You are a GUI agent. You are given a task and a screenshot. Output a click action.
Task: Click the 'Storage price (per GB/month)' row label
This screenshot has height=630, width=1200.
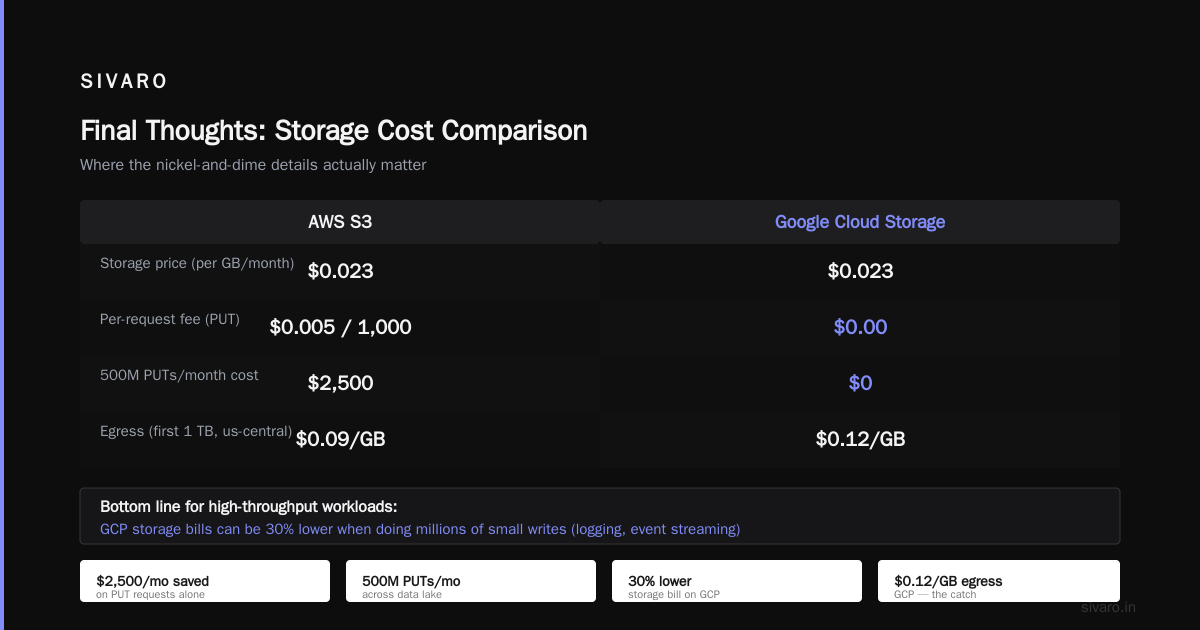197,263
